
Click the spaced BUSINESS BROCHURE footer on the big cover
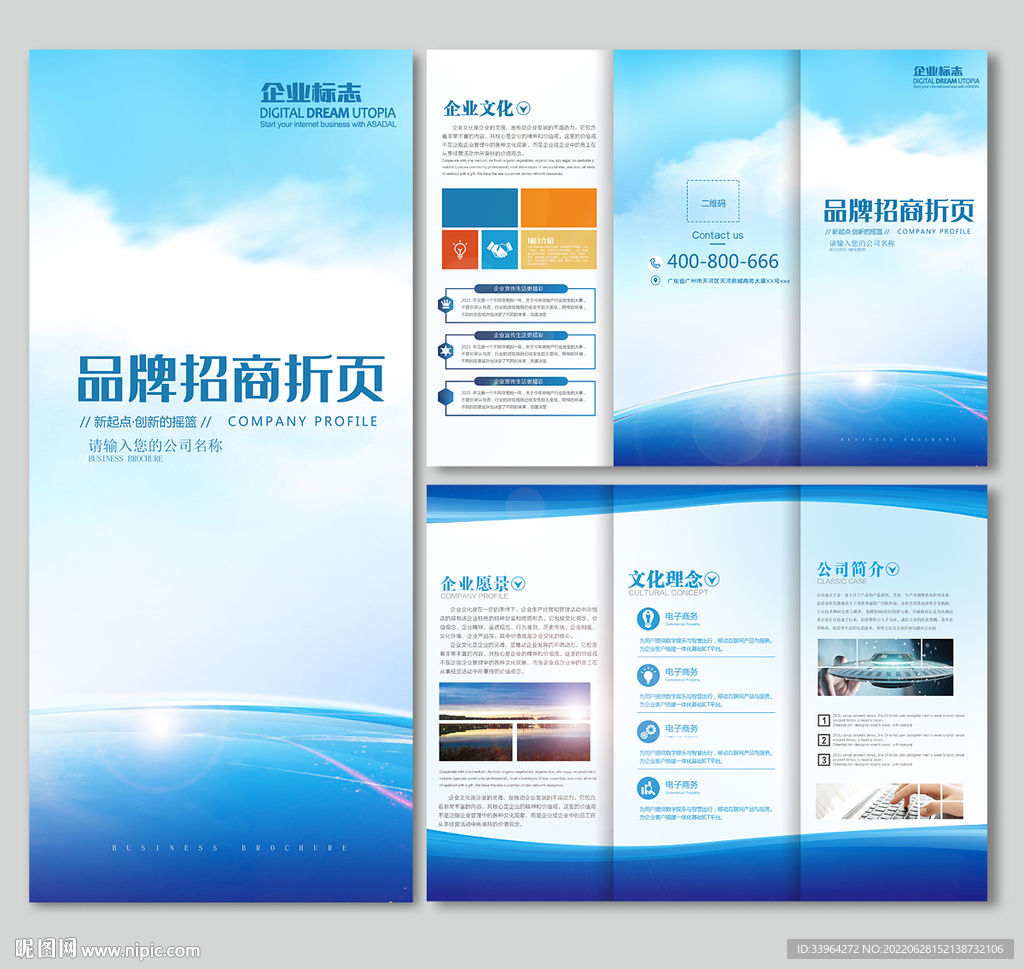click(x=230, y=848)
